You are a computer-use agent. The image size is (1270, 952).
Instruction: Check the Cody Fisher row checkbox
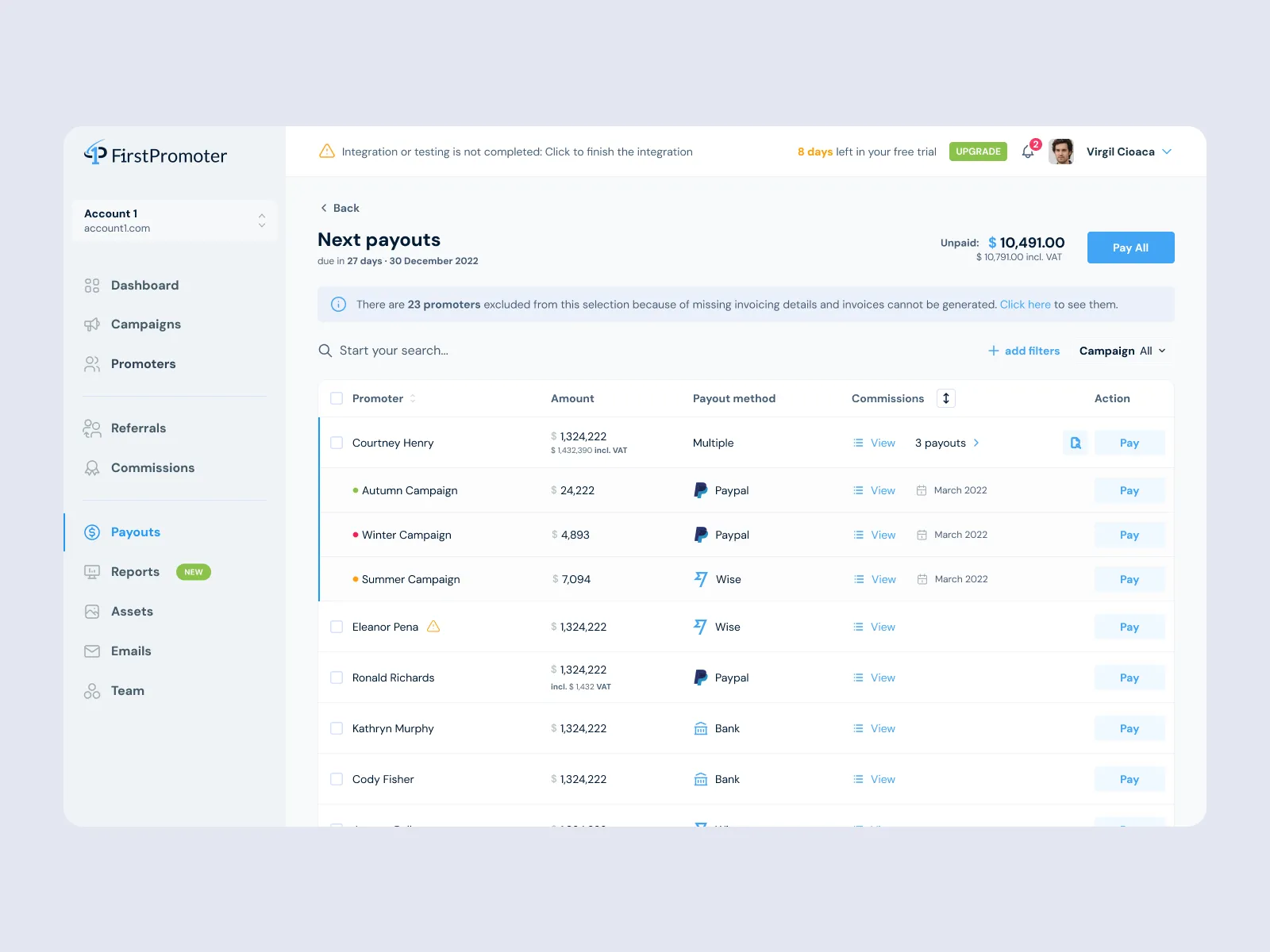pyautogui.click(x=337, y=779)
